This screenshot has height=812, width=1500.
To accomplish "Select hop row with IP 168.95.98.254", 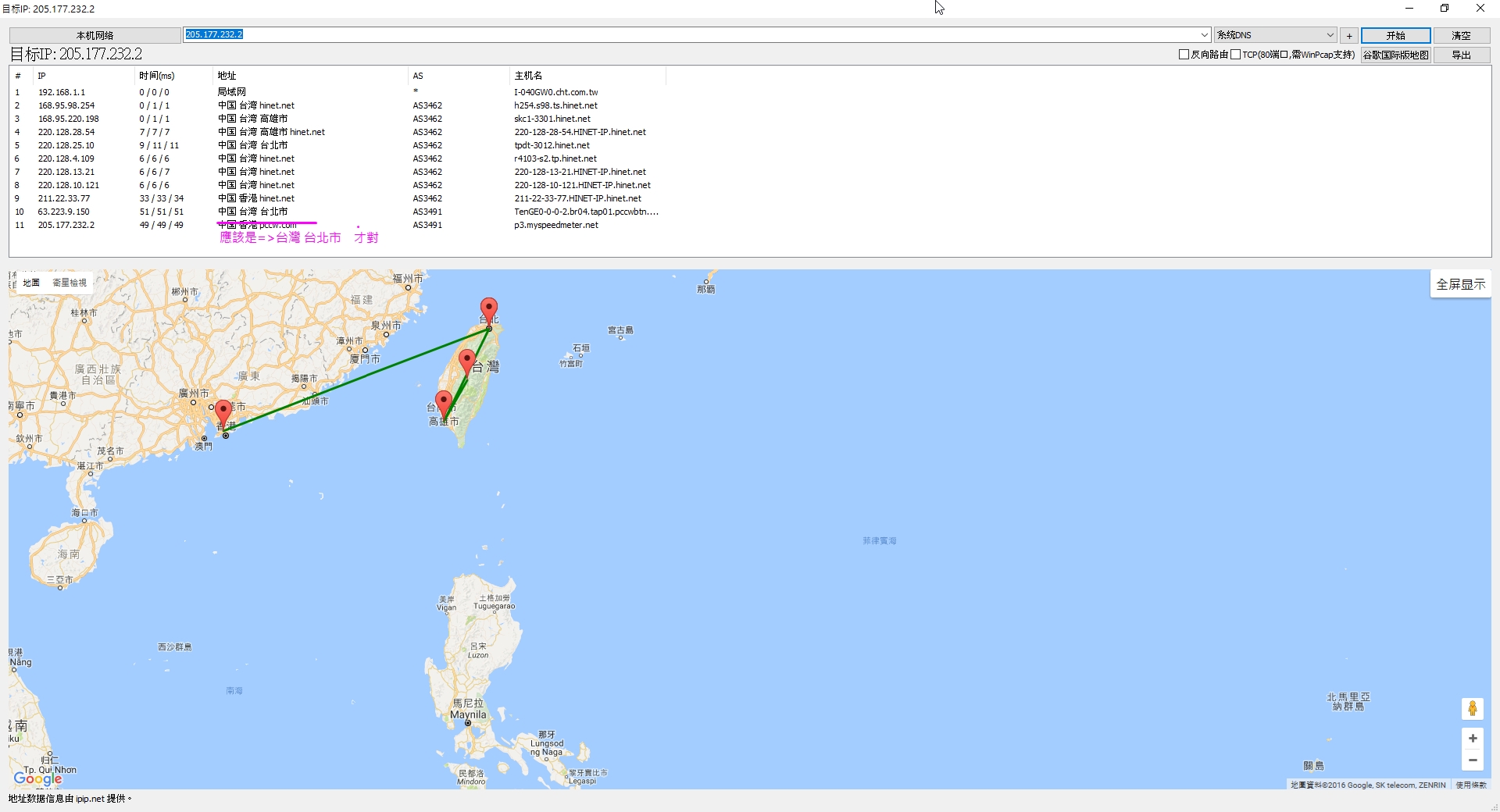I will pos(337,105).
